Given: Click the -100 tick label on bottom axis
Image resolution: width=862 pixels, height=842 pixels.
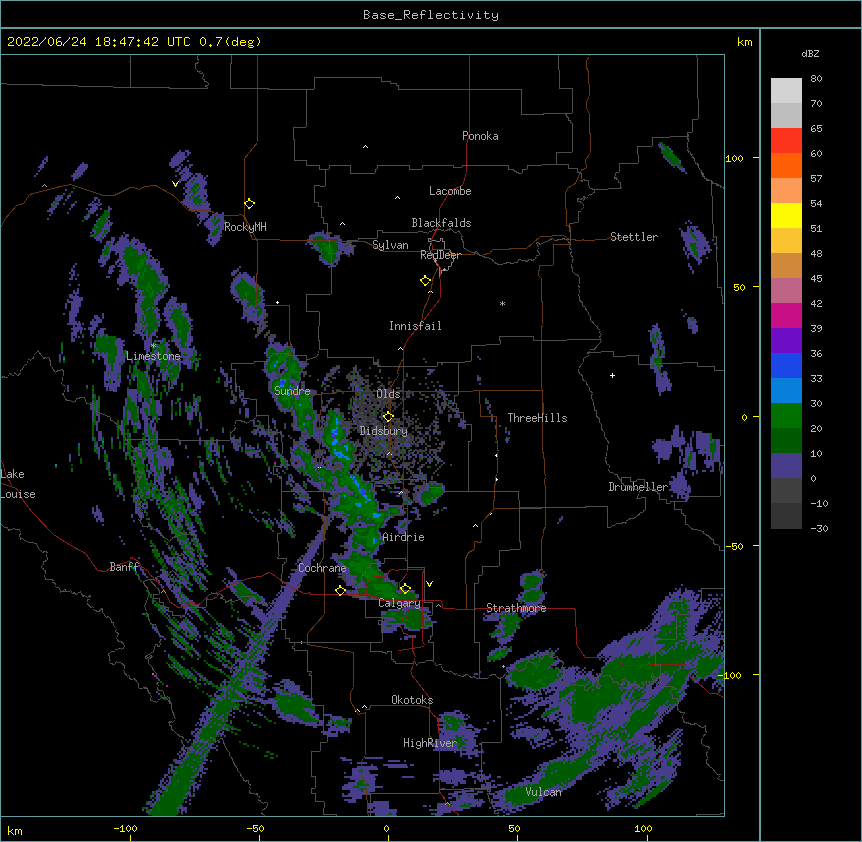Looking at the screenshot, I should (125, 828).
